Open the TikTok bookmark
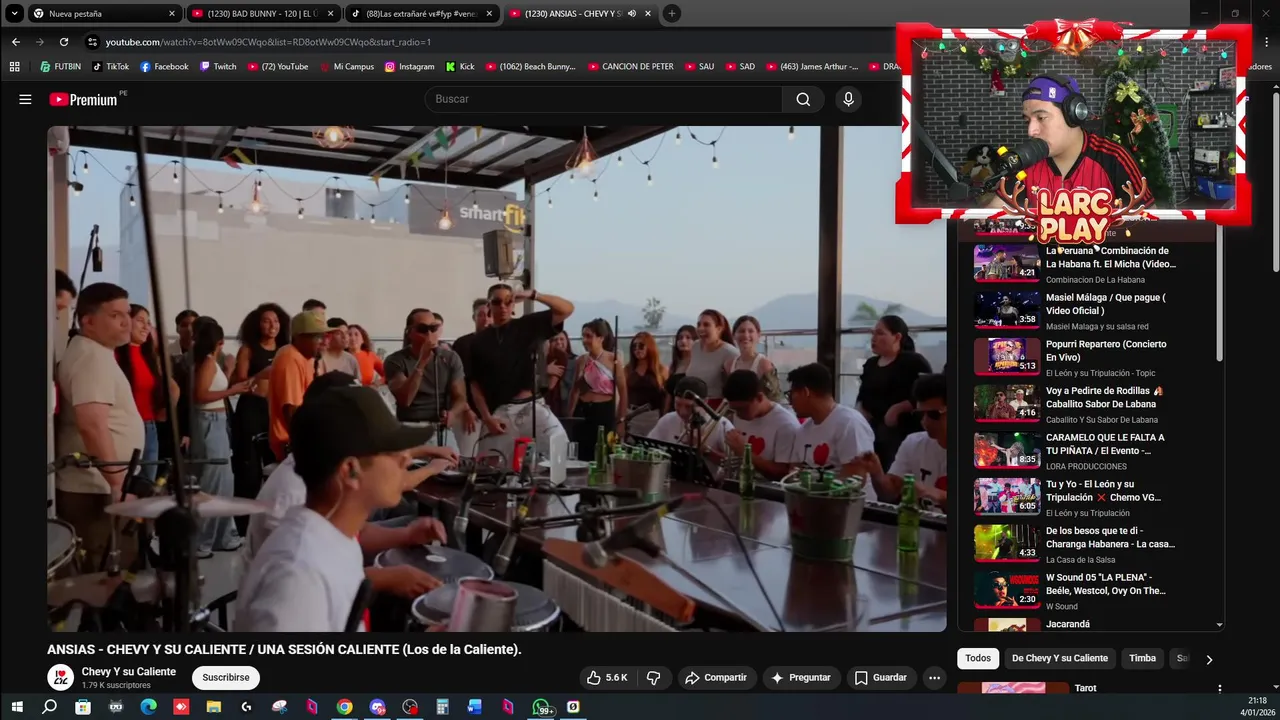This screenshot has width=1280, height=720. click(x=111, y=67)
